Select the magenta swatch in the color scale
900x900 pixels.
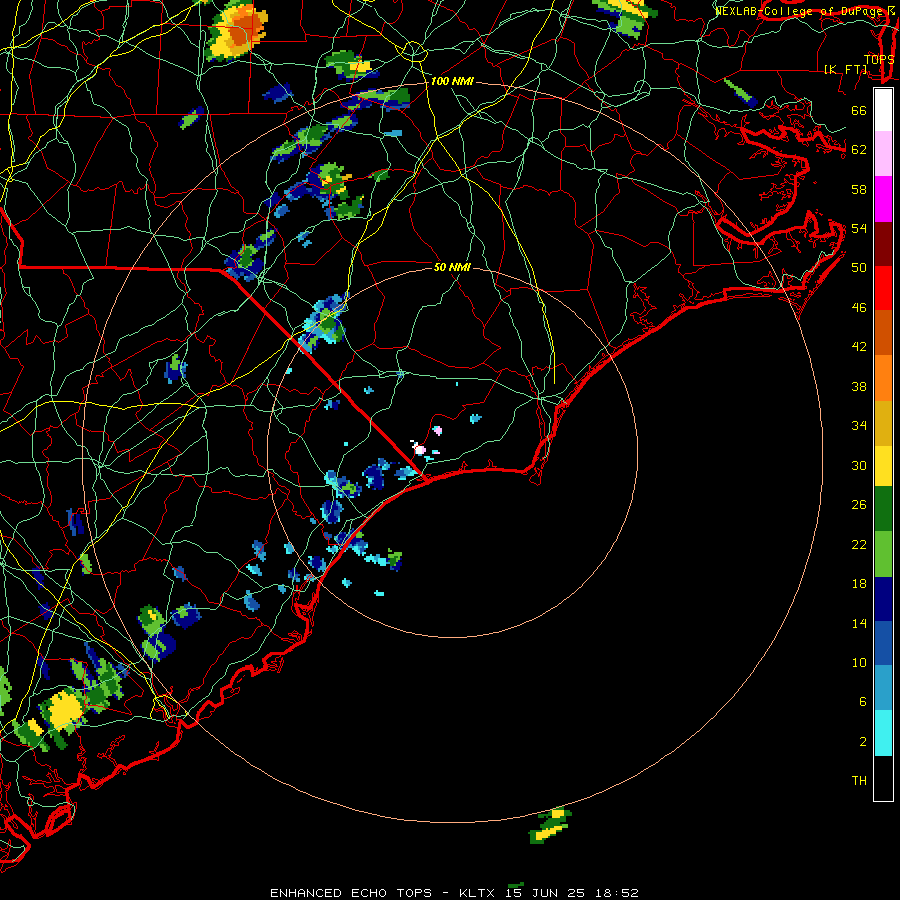click(883, 199)
